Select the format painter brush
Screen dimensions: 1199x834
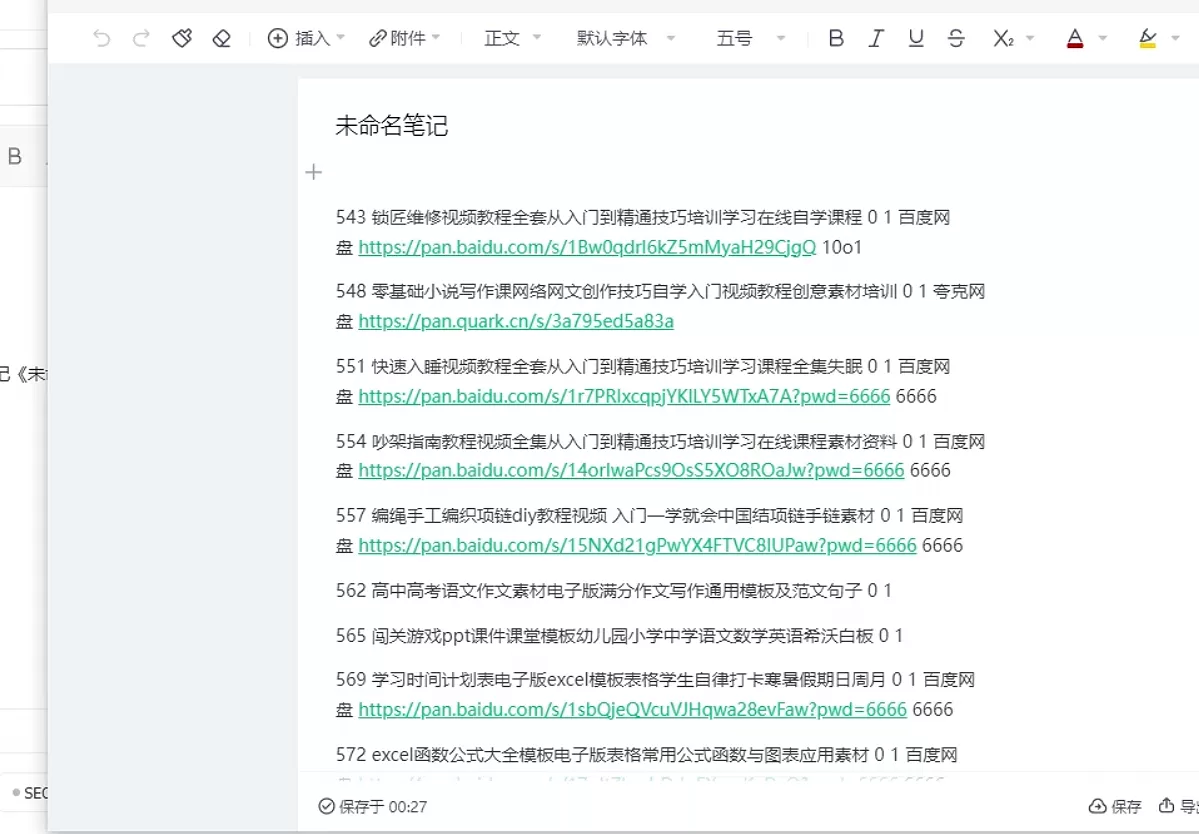pyautogui.click(x=182, y=38)
